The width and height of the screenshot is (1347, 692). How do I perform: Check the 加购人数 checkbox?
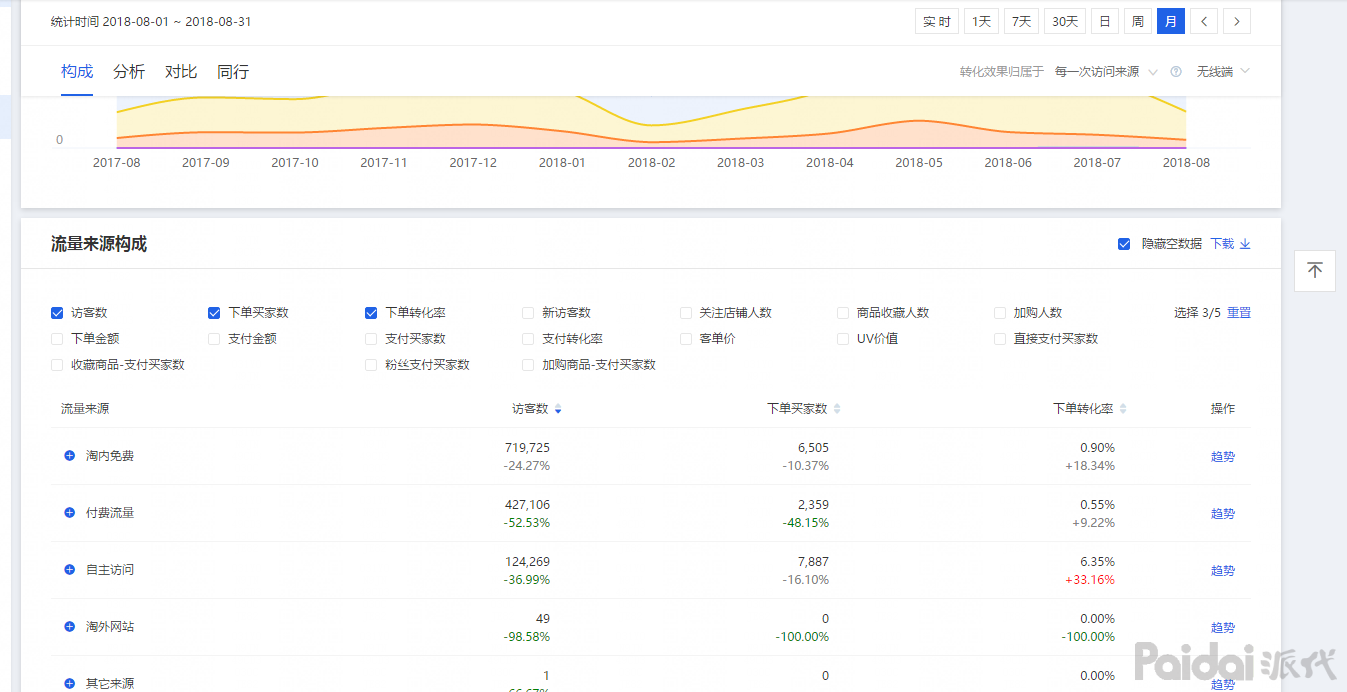tap(1000, 313)
